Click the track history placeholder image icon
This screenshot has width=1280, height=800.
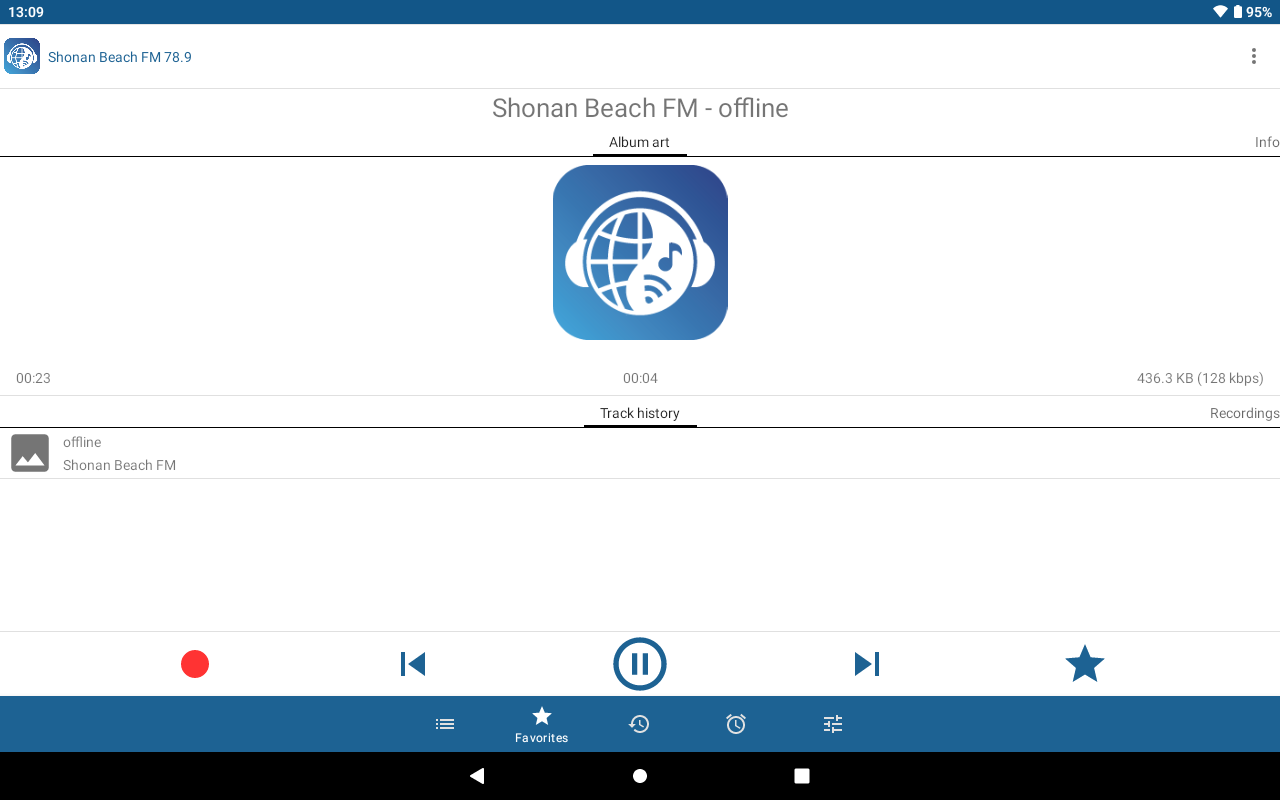click(x=30, y=453)
